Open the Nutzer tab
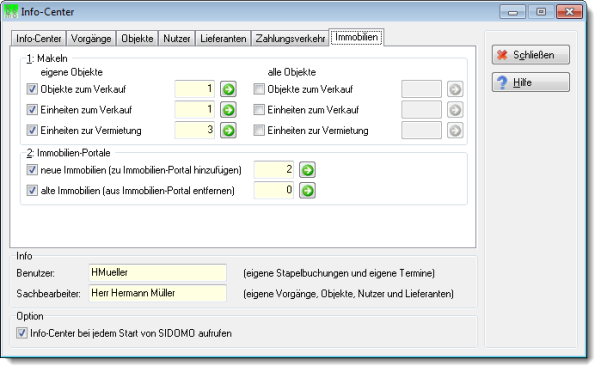Viewport: 600px width, 371px height. coord(176,39)
